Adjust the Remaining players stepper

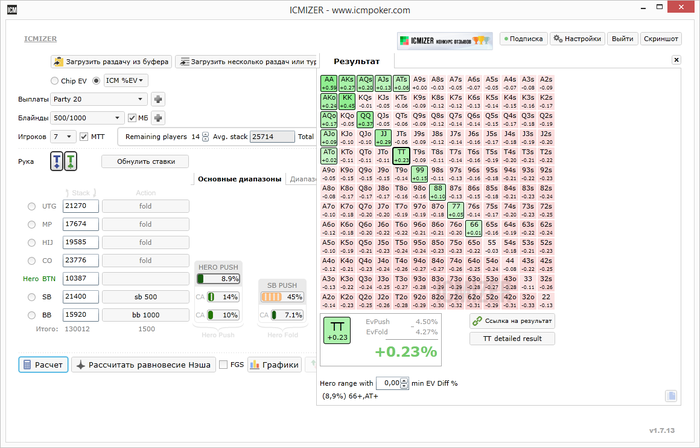tap(205, 137)
